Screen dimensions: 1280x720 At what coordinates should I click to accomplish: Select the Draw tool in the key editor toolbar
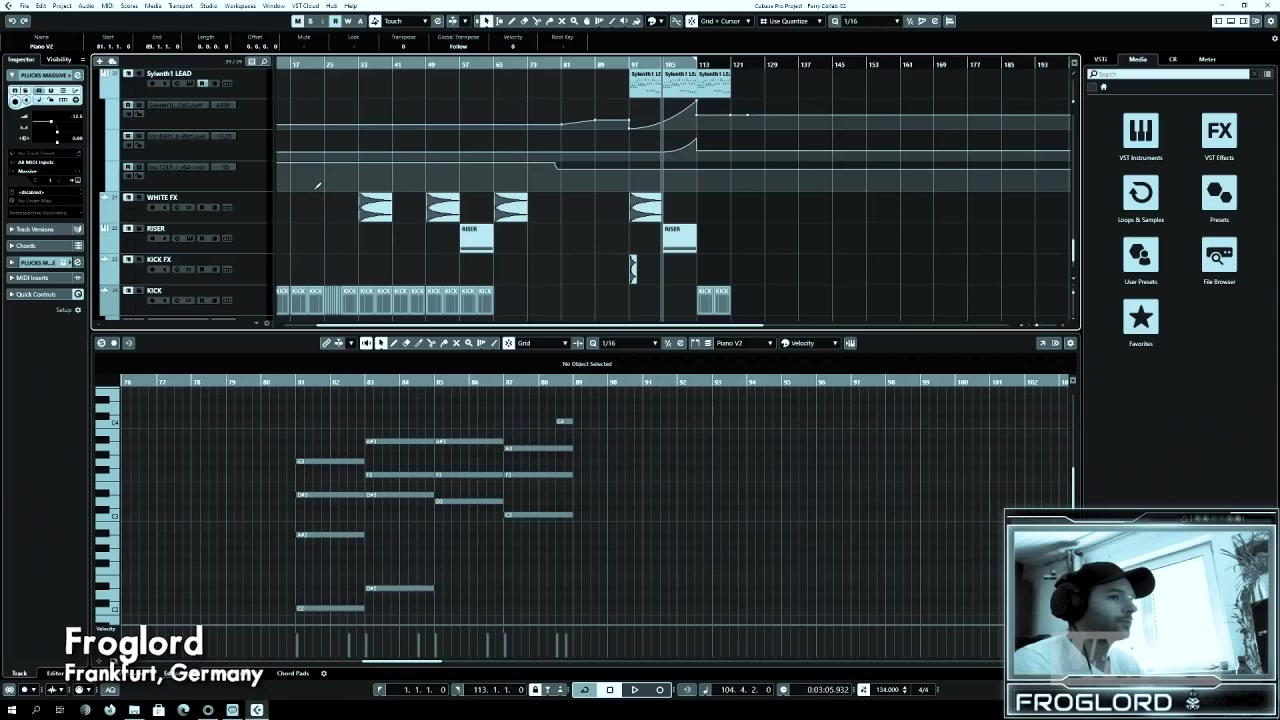point(393,343)
